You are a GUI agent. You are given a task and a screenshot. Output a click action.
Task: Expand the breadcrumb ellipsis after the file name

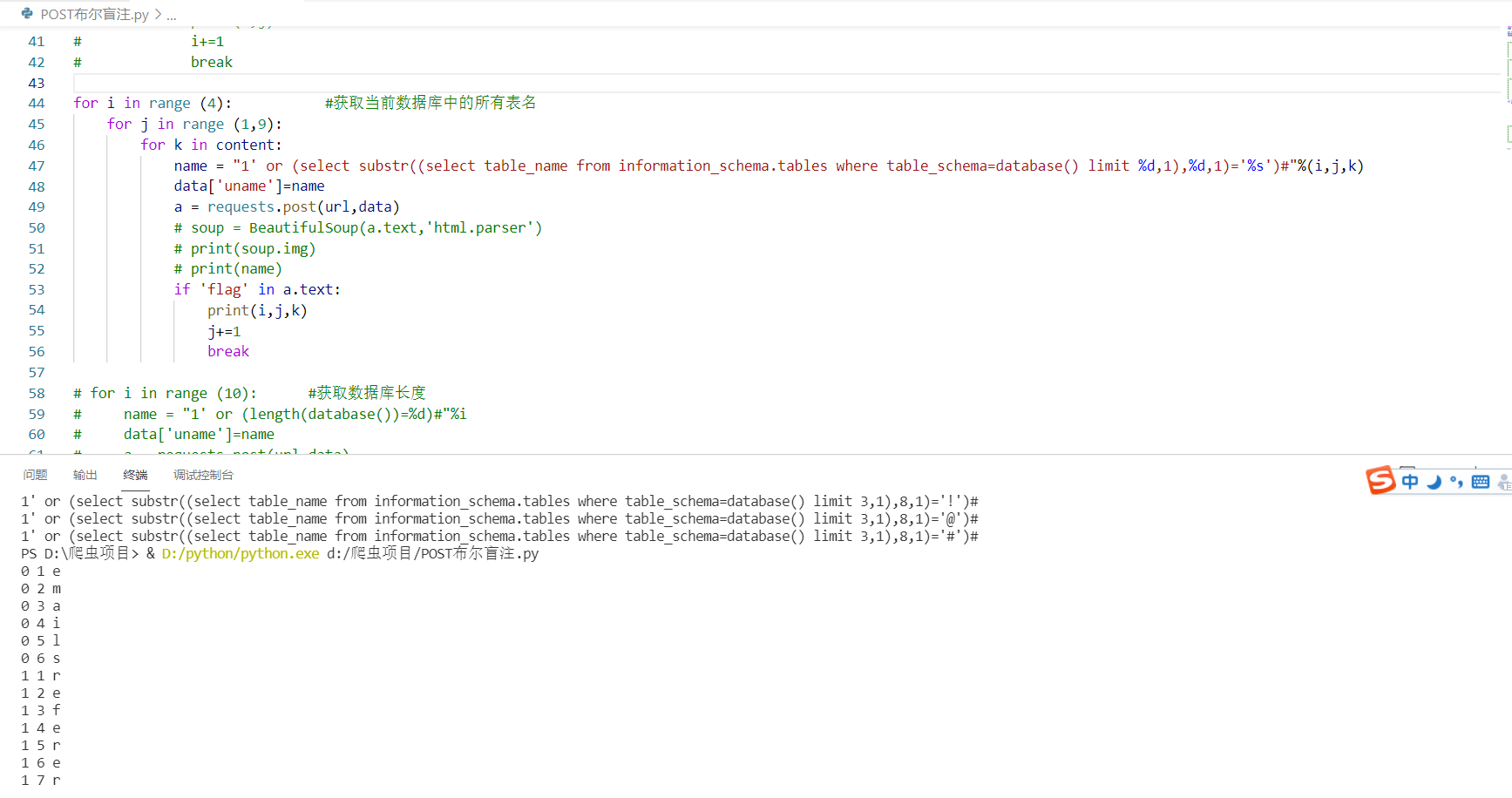(172, 15)
